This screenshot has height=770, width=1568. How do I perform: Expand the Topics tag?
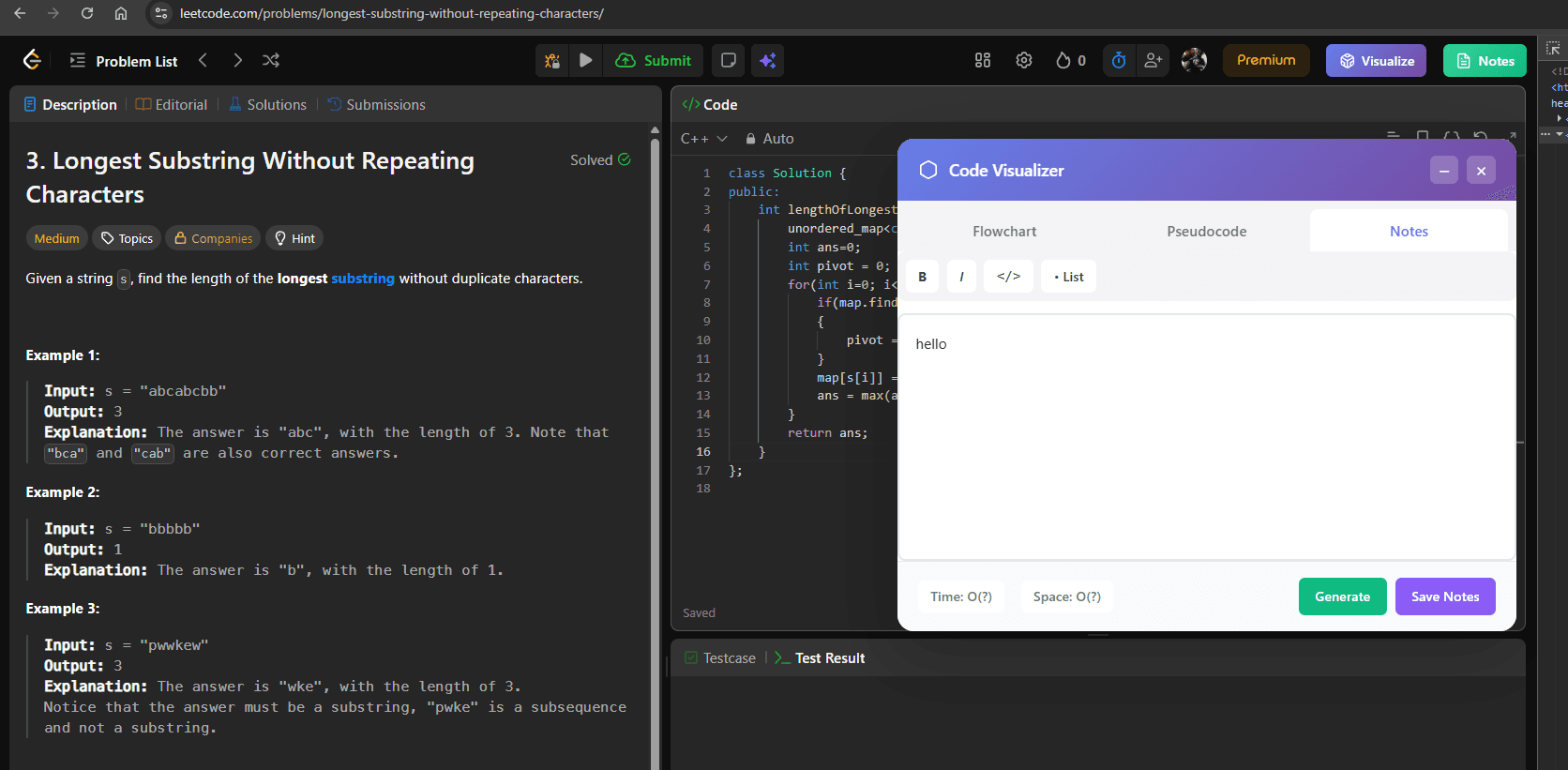(127, 238)
